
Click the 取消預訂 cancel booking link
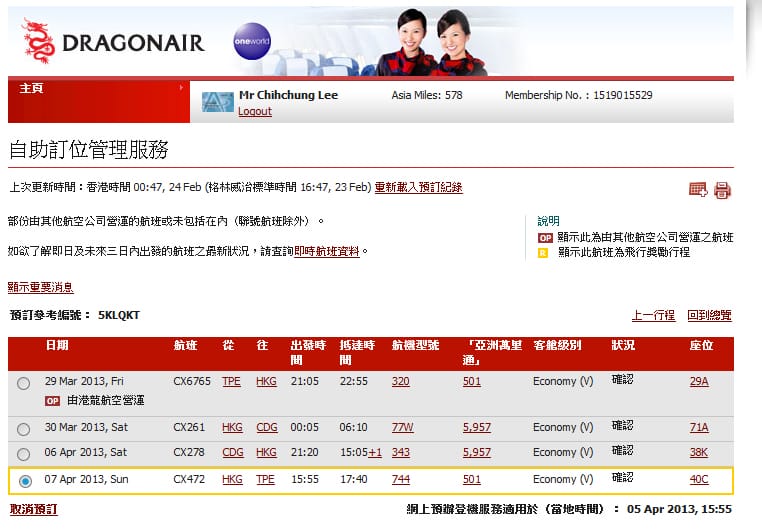(34, 509)
